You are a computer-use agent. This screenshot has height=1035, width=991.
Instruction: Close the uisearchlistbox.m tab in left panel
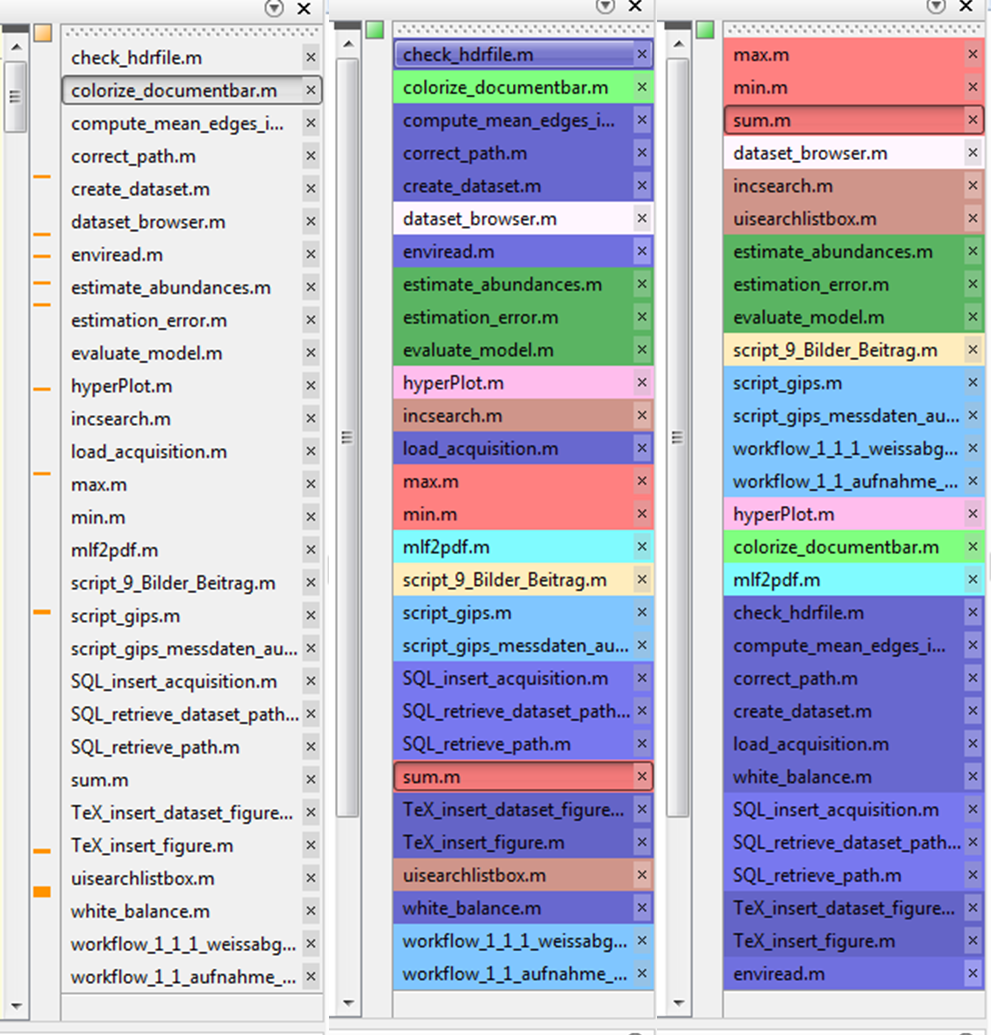tap(310, 878)
